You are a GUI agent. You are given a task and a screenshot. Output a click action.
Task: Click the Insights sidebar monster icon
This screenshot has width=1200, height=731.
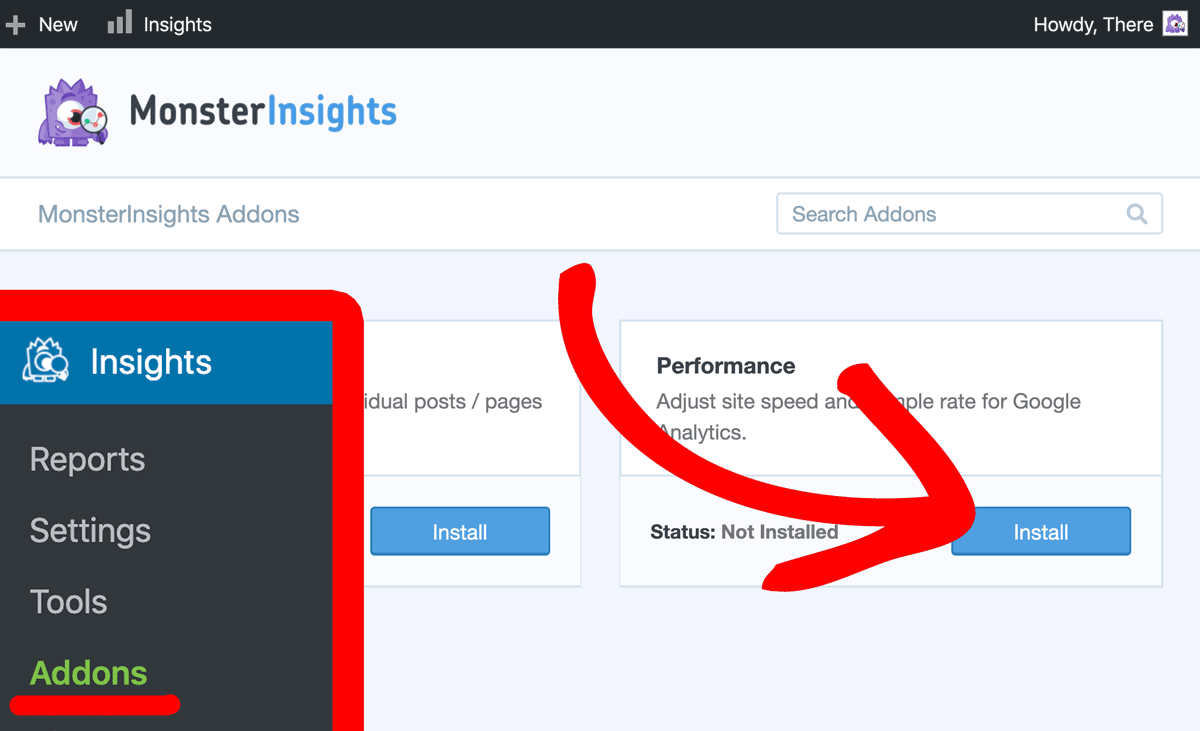[x=46, y=362]
